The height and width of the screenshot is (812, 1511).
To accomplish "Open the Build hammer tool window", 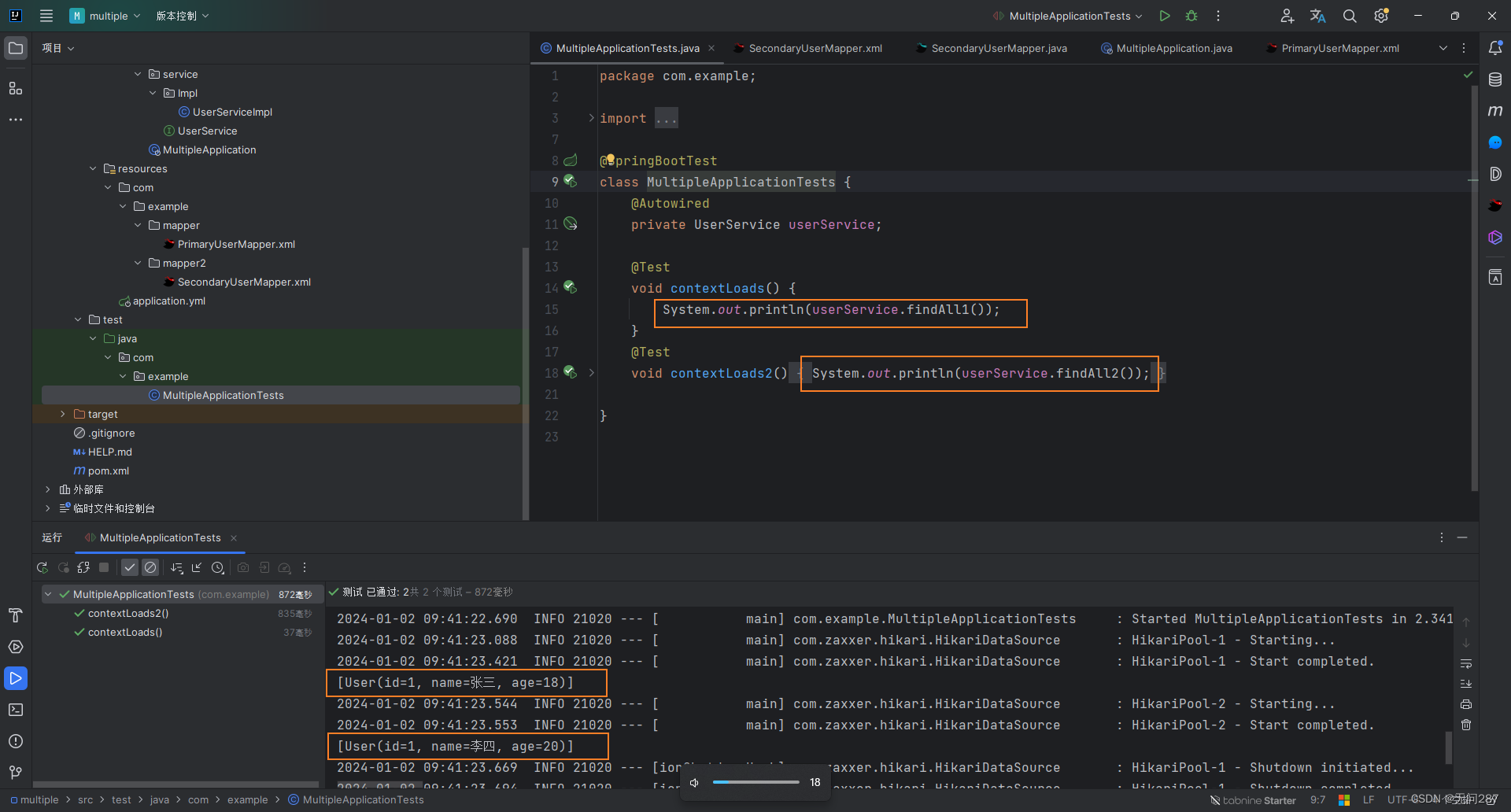I will (x=16, y=615).
